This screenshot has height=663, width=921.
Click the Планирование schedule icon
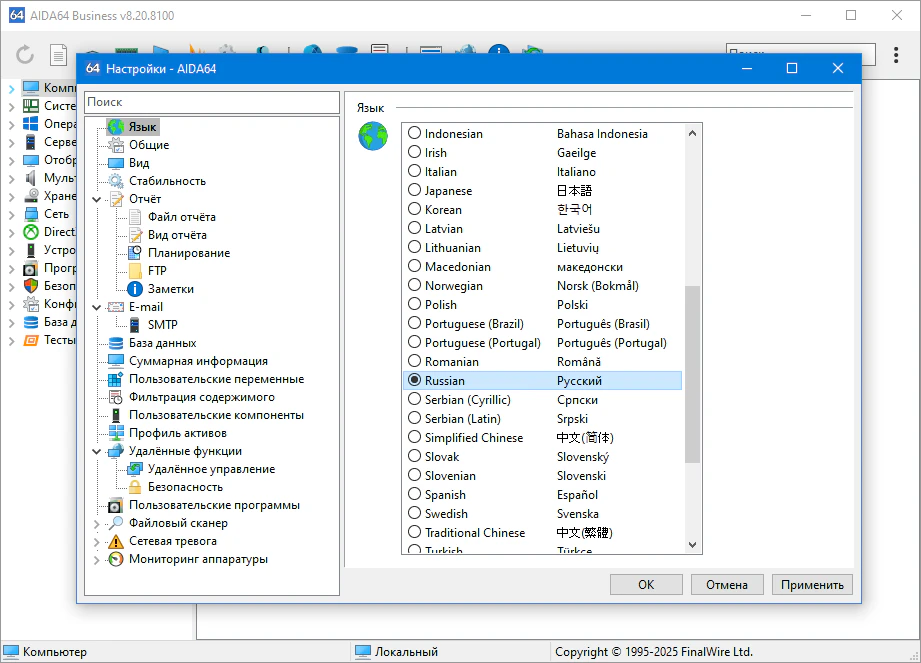(134, 253)
